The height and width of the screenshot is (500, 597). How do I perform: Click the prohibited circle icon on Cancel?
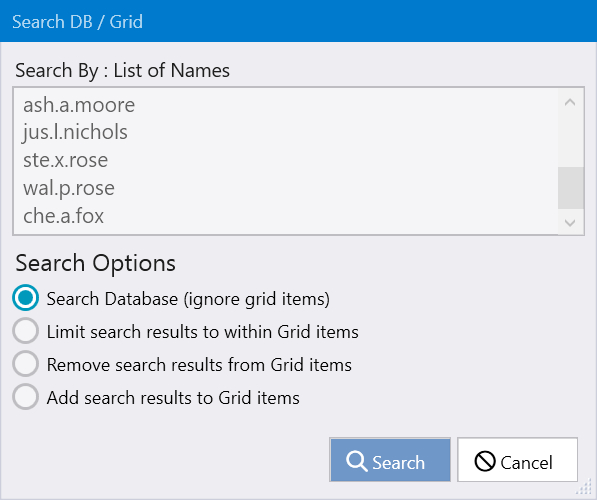click(485, 461)
